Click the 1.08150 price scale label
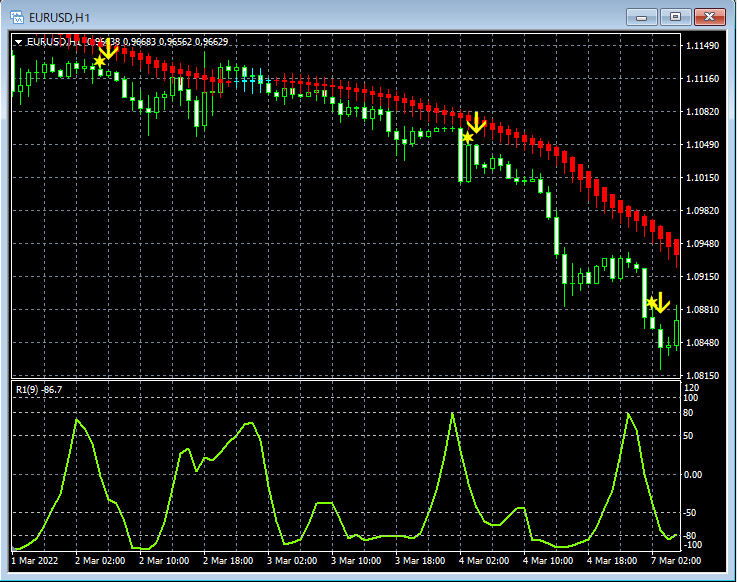The image size is (738, 582). [x=702, y=375]
